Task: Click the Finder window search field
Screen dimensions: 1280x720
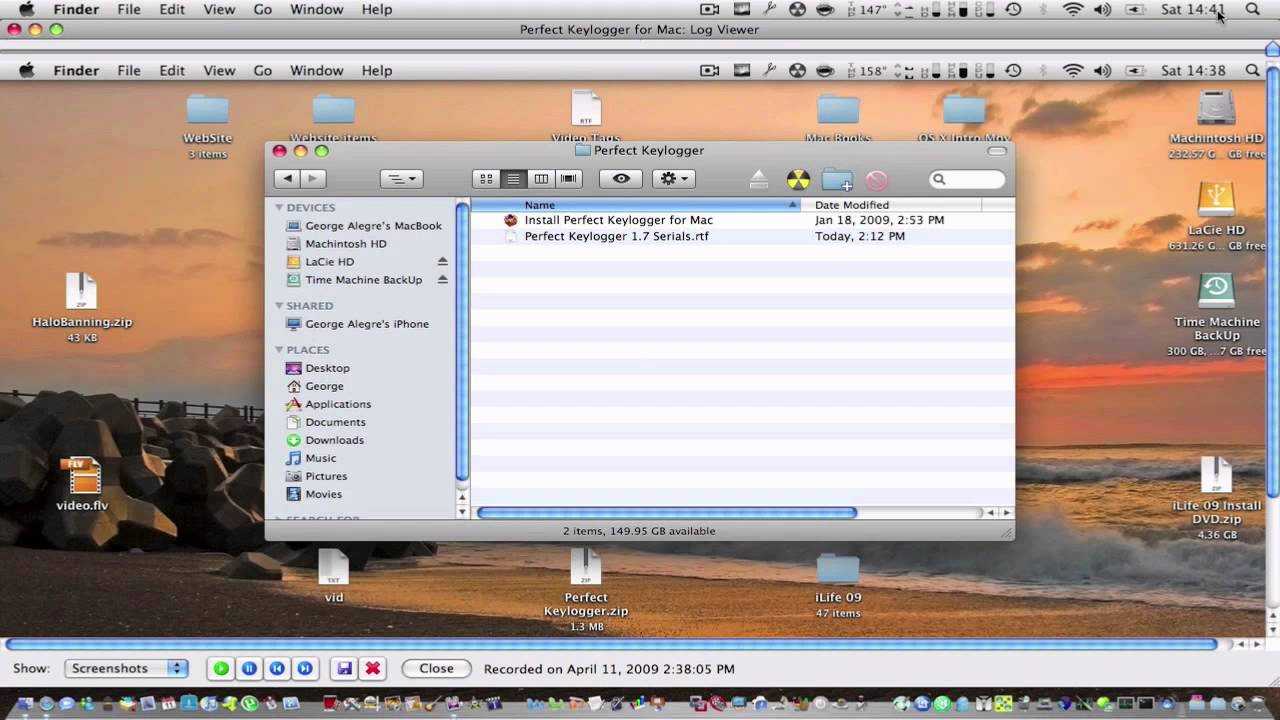Action: (967, 179)
